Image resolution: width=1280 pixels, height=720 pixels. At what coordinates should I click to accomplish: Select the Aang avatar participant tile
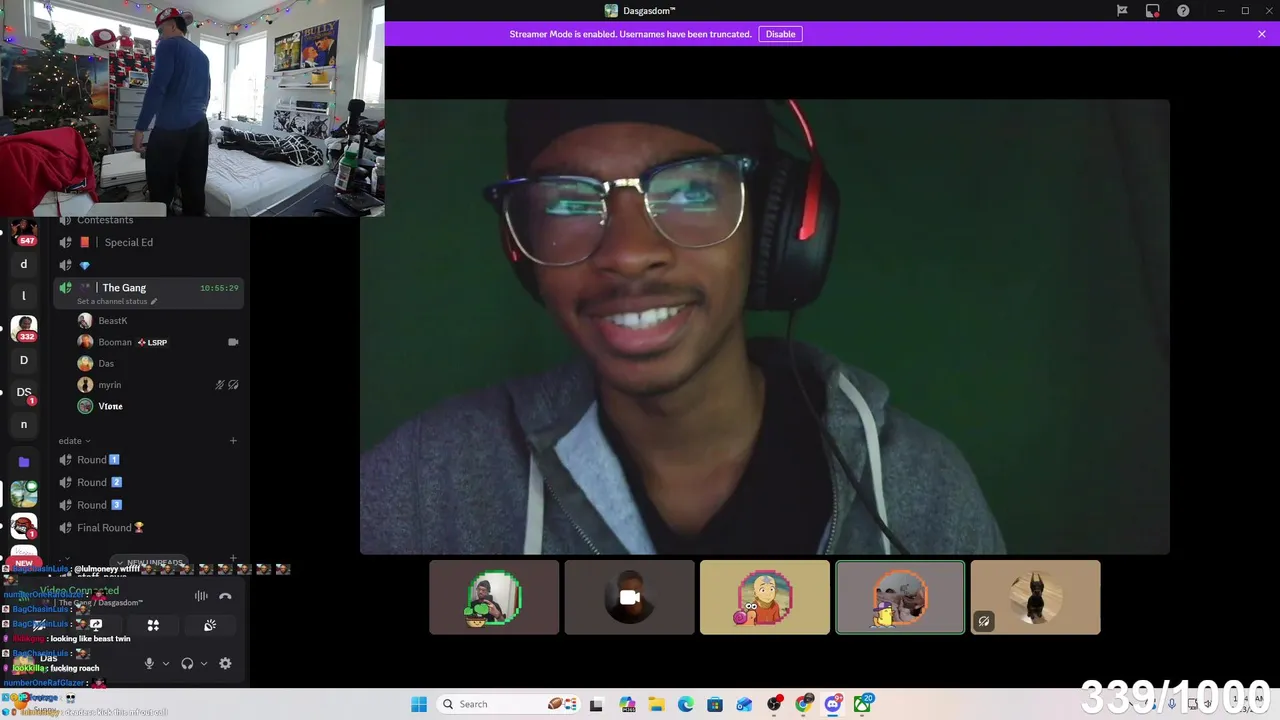pyautogui.click(x=765, y=597)
